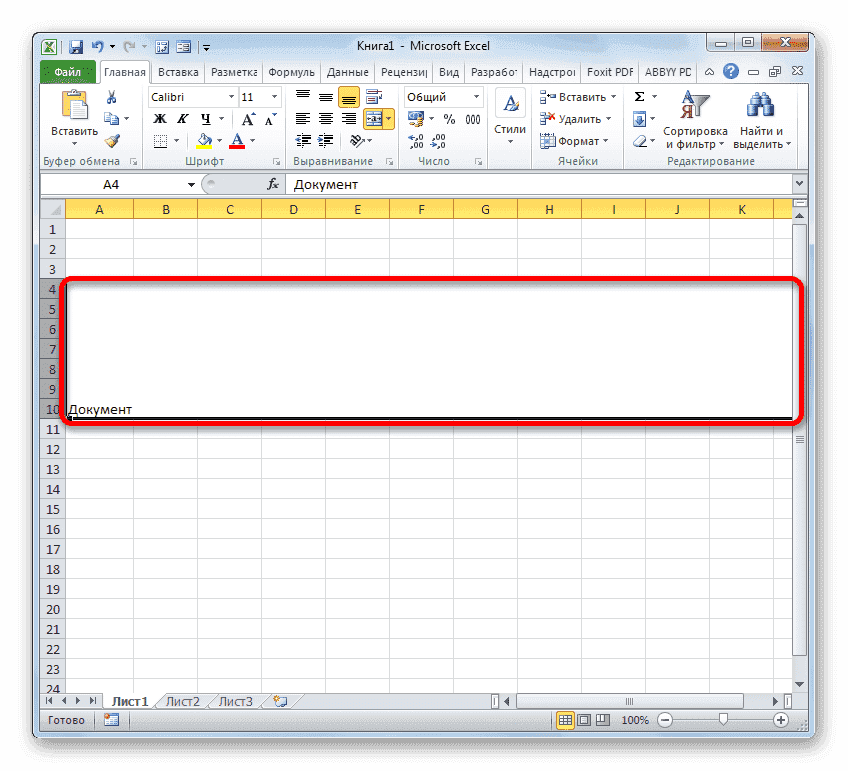Apply italic formatting with the К icon
848x771 pixels.
pos(181,118)
